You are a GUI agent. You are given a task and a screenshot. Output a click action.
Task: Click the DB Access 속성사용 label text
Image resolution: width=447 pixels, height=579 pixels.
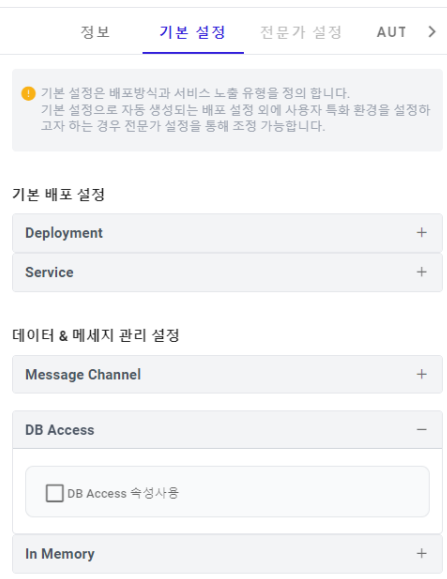coord(123,493)
